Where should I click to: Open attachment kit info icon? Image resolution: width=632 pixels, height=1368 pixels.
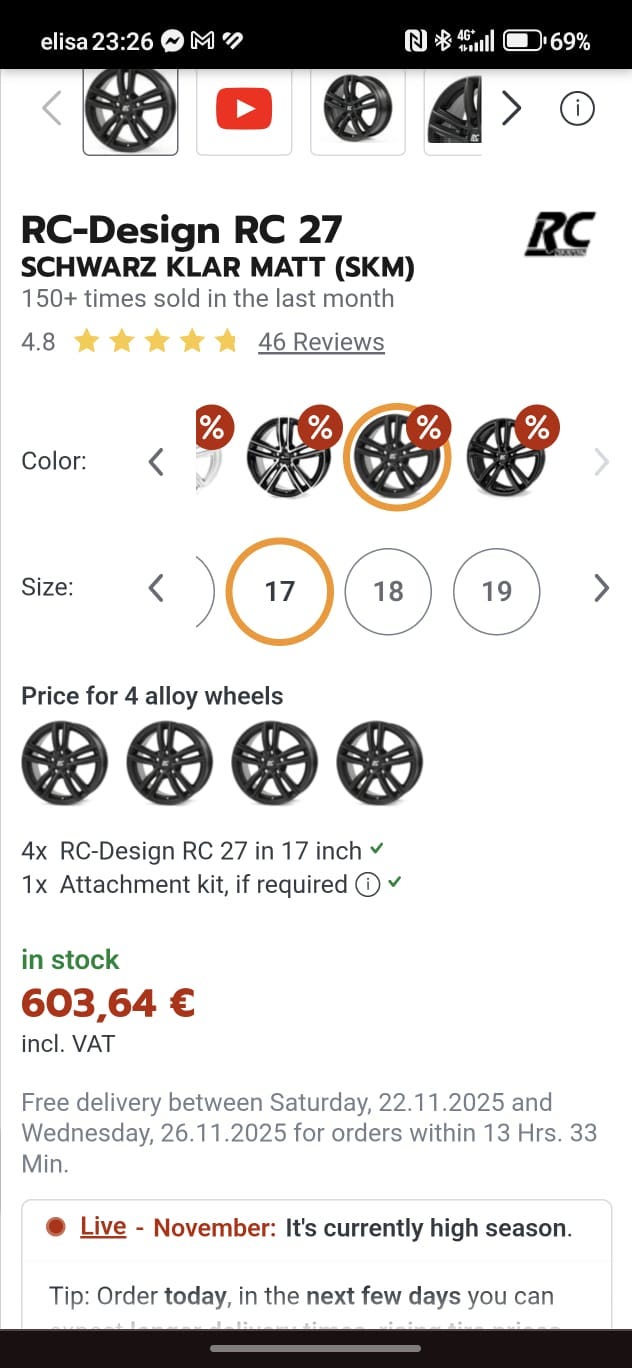point(368,885)
